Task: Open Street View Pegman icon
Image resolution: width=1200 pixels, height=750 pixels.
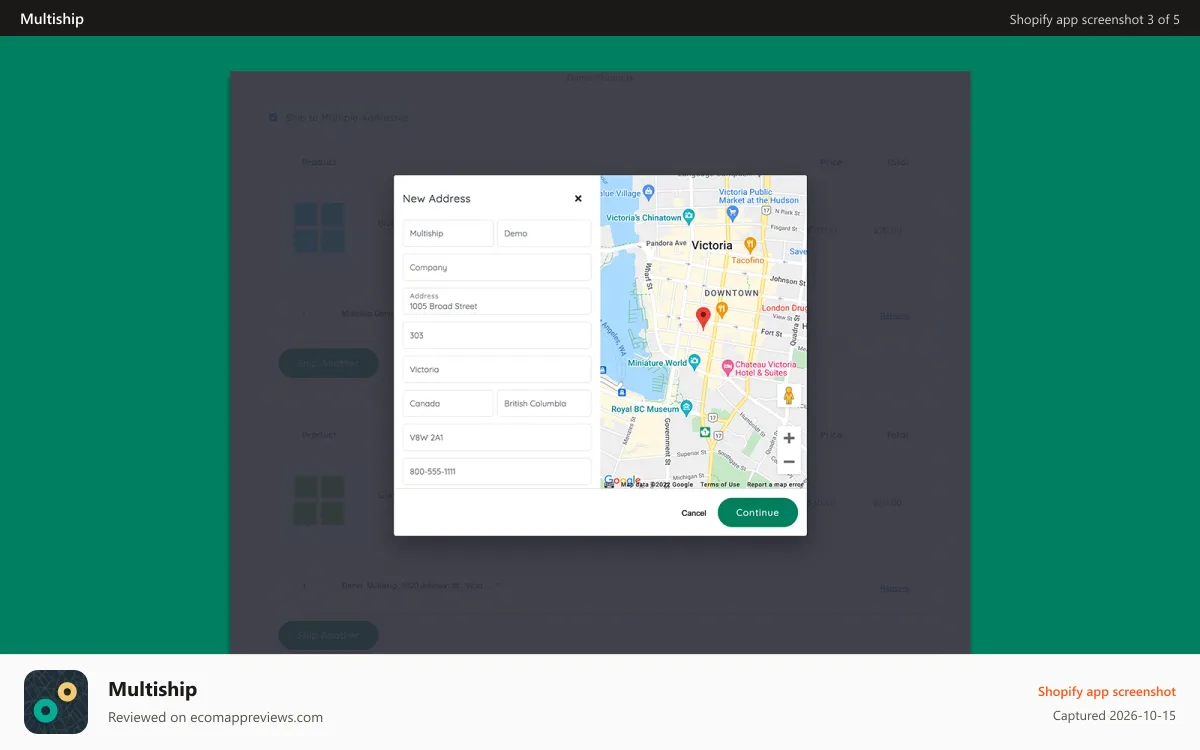Action: click(788, 395)
